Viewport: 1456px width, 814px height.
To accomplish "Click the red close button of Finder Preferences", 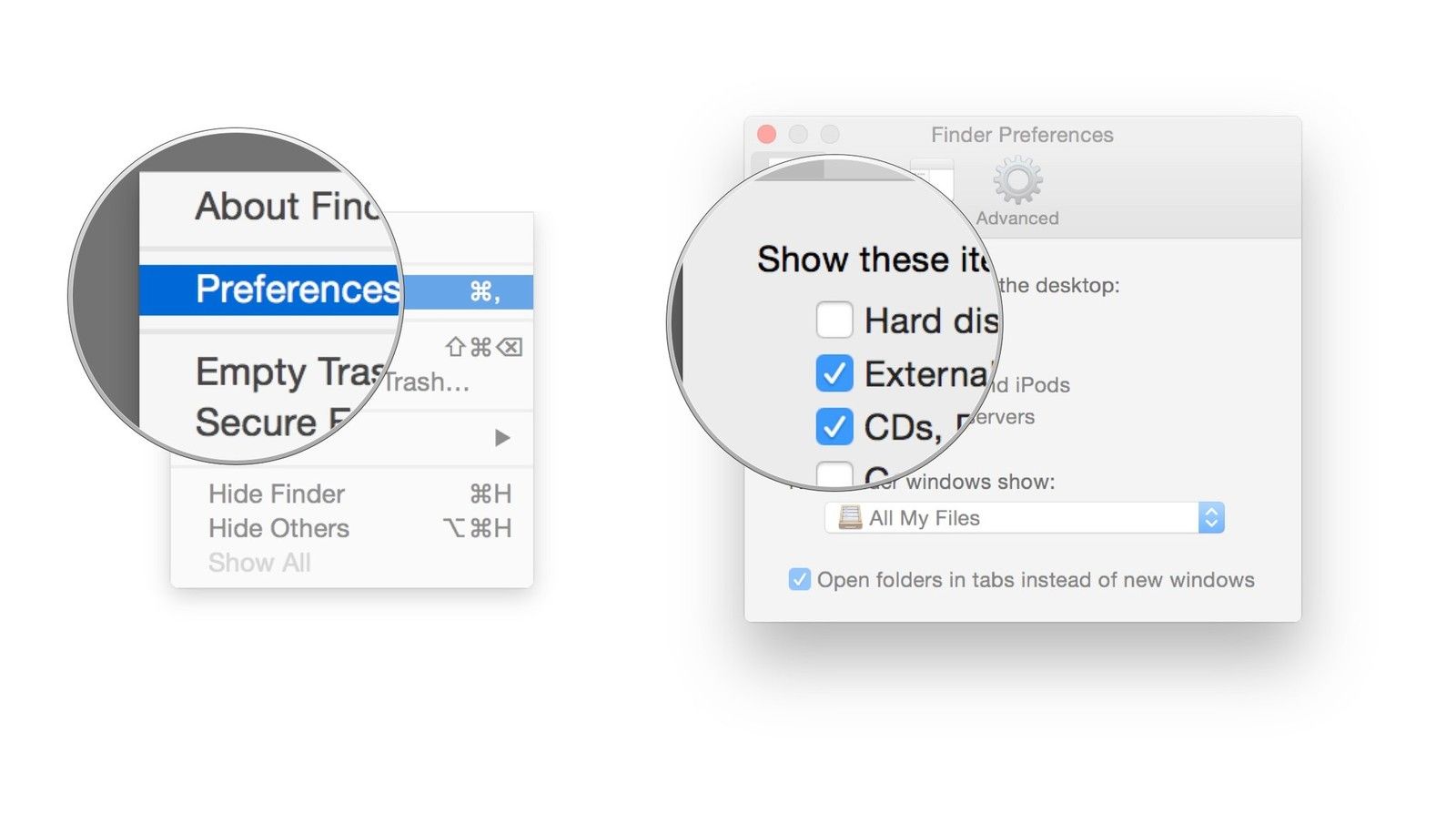I will [x=766, y=135].
